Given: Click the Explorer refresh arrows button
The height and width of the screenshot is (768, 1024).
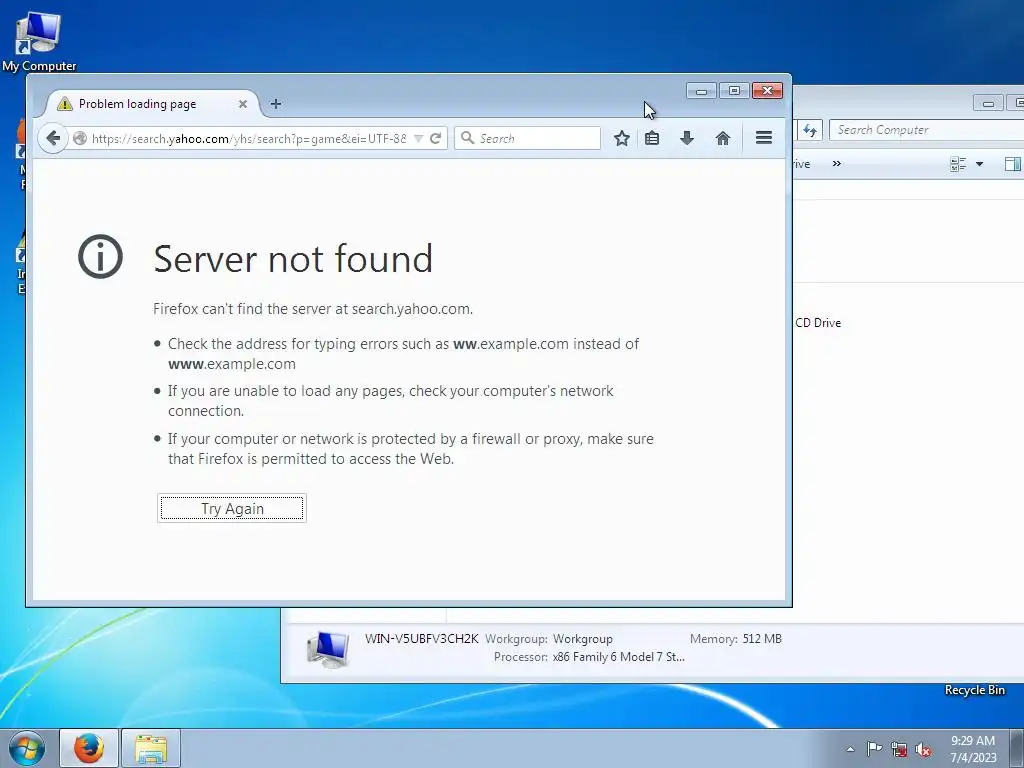Looking at the screenshot, I should click(x=810, y=130).
